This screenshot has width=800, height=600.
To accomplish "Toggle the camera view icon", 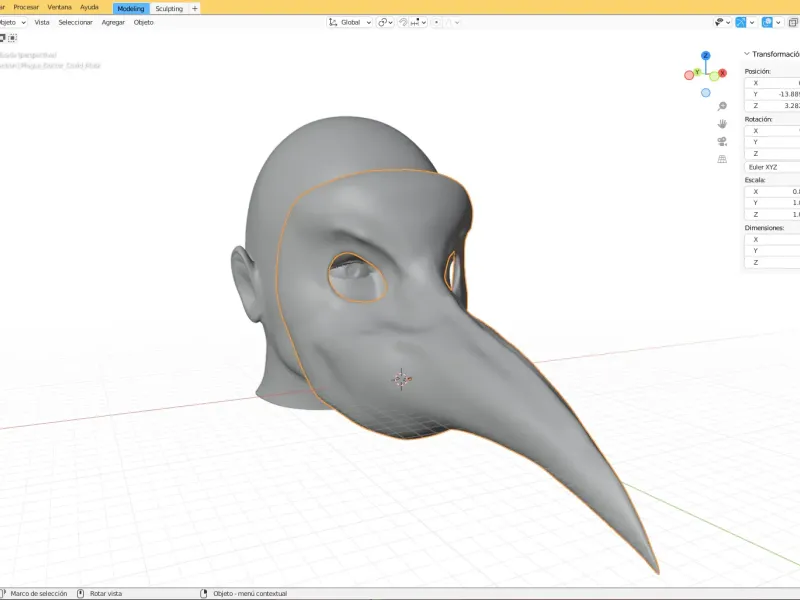I will pos(722,141).
